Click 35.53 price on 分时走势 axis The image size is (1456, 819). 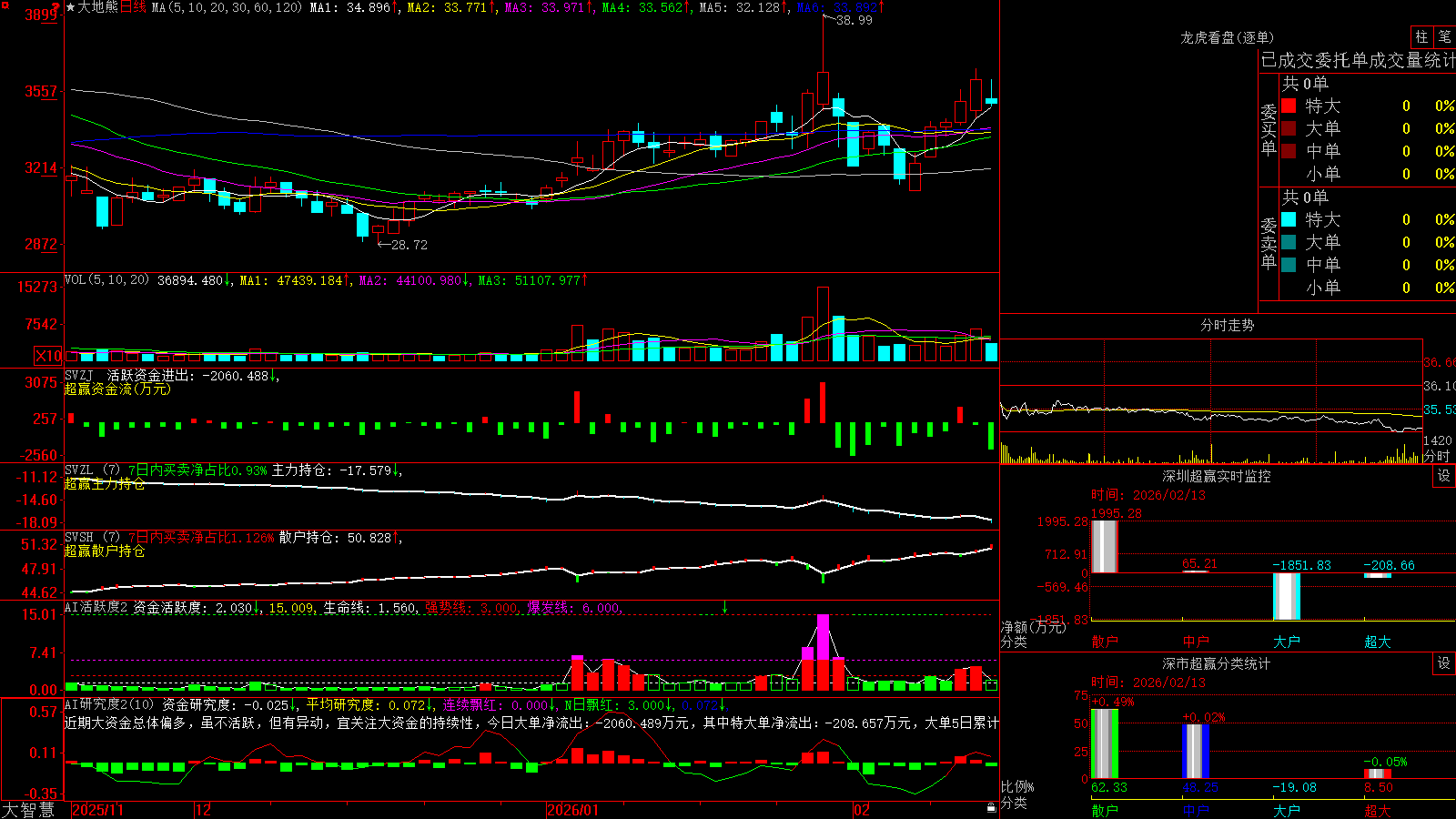point(1439,410)
